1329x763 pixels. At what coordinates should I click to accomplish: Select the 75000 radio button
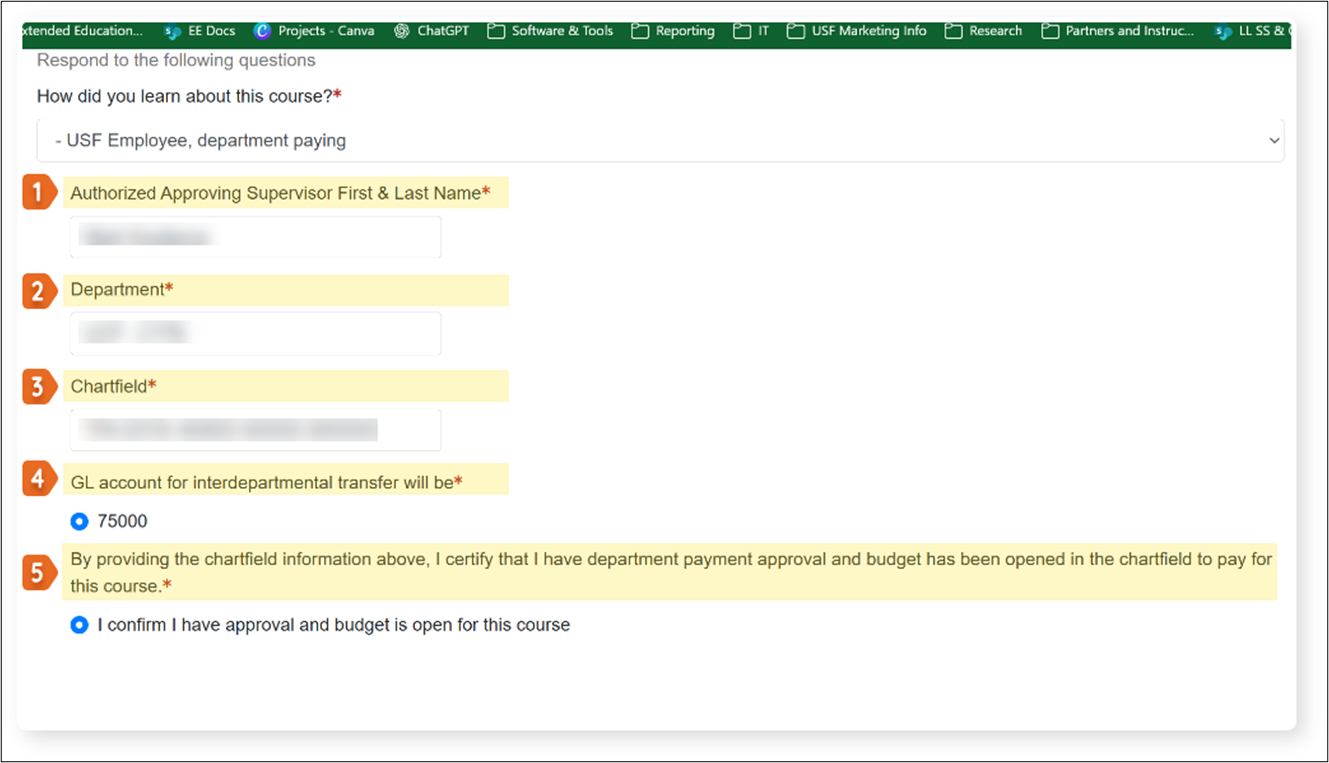click(x=79, y=520)
